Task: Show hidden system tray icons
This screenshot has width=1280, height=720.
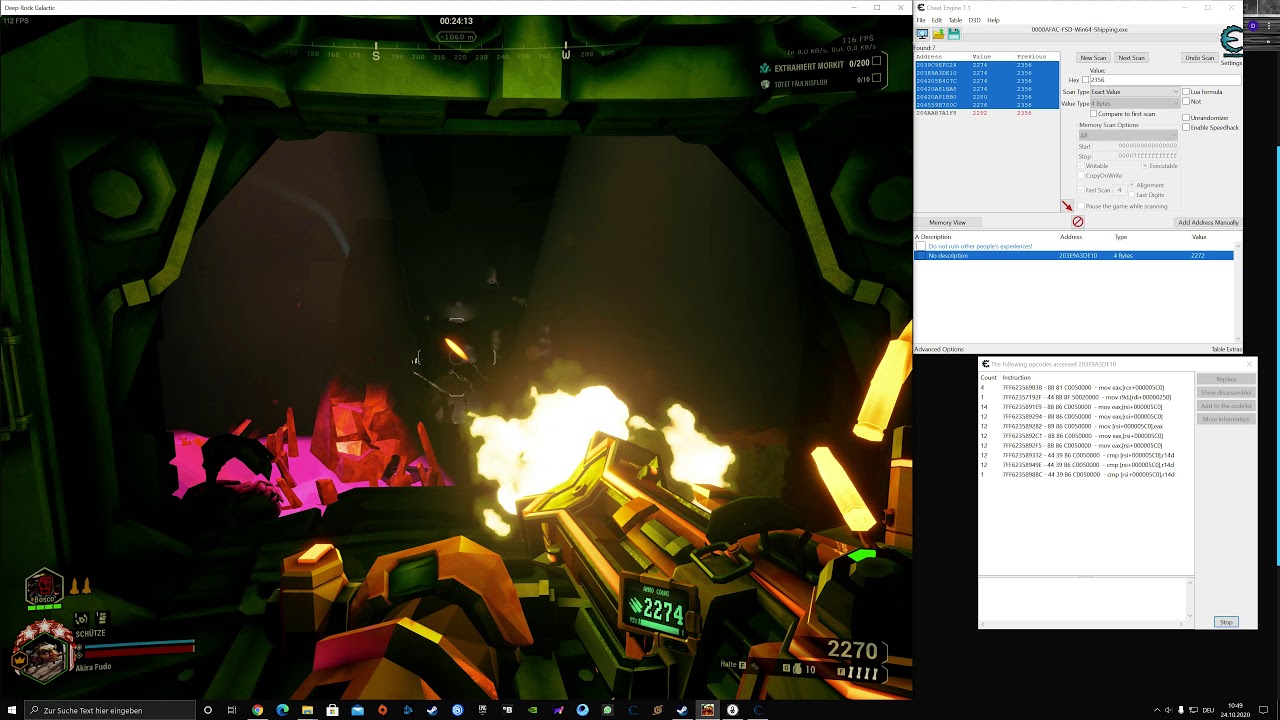Action: point(1157,710)
